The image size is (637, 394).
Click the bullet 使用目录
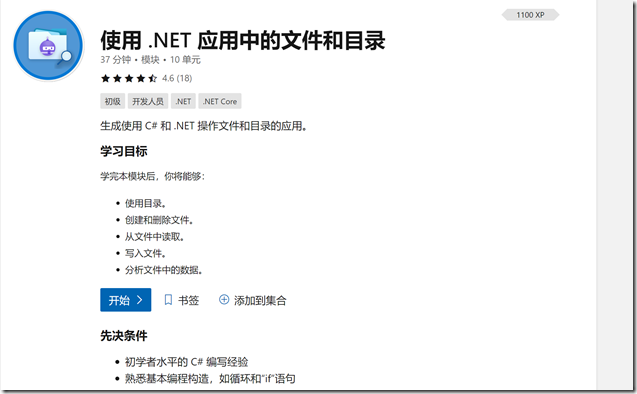(x=145, y=203)
